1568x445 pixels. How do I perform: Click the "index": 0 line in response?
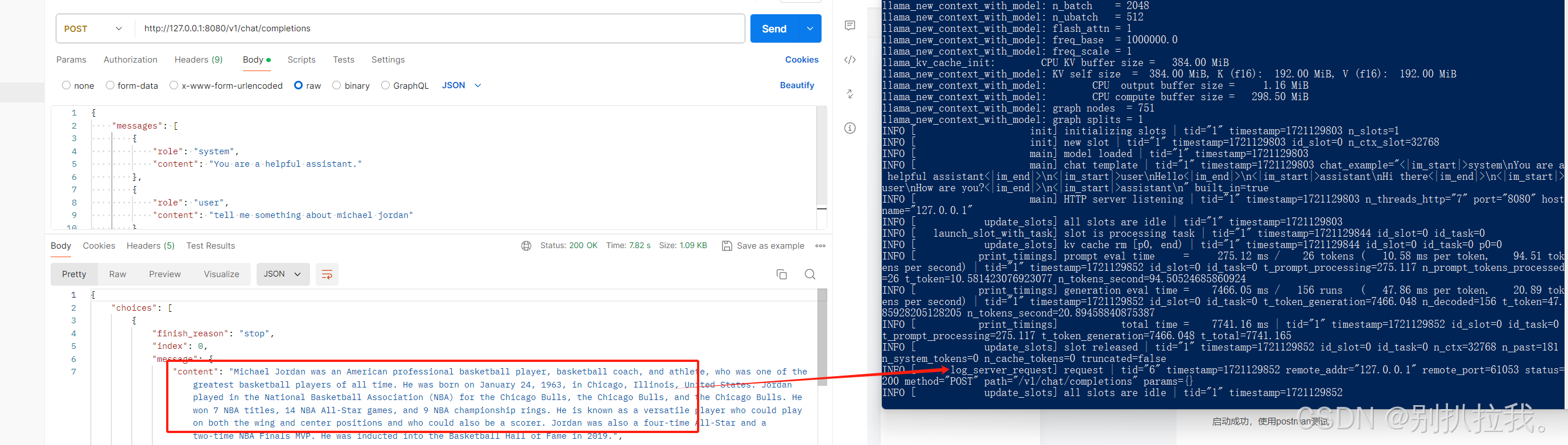180,347
